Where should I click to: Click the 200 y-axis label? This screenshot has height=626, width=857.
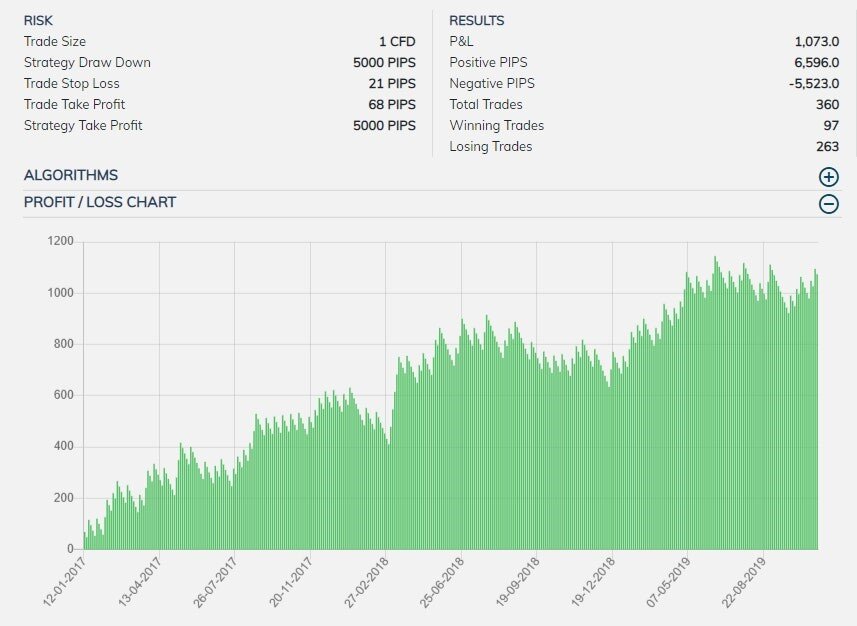tap(63, 498)
